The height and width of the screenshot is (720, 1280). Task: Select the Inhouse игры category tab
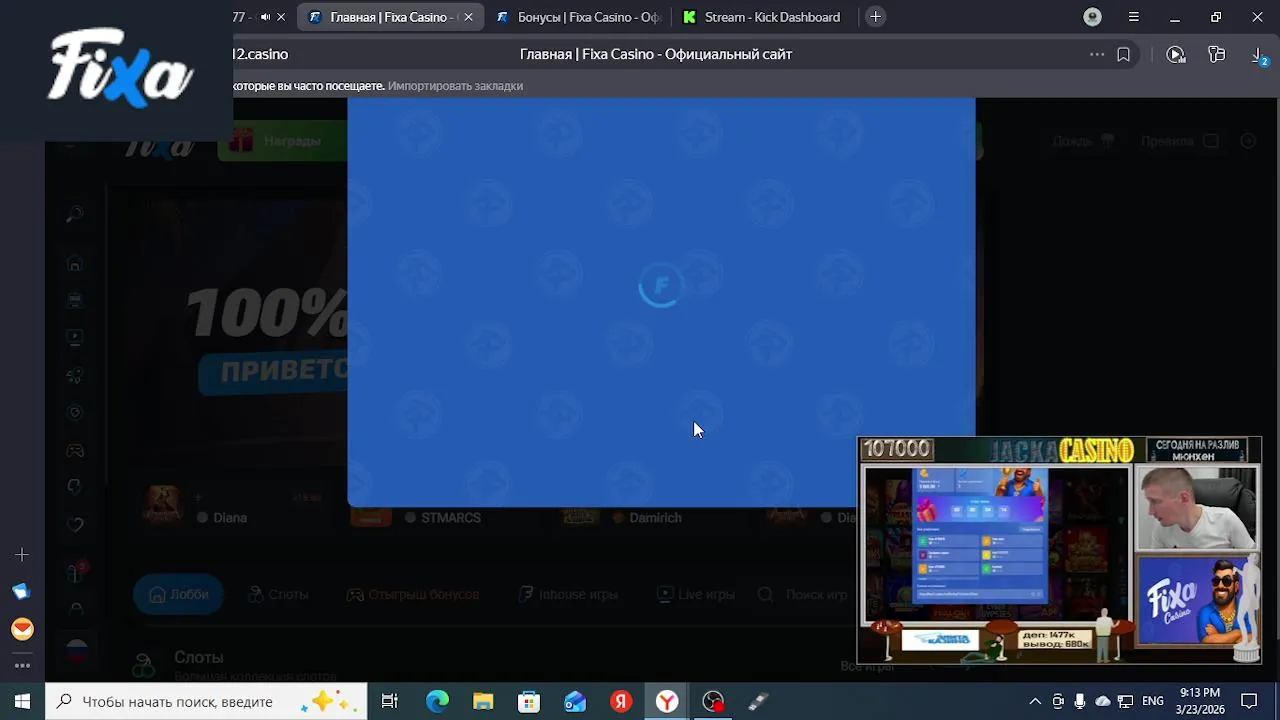pyautogui.click(x=568, y=594)
